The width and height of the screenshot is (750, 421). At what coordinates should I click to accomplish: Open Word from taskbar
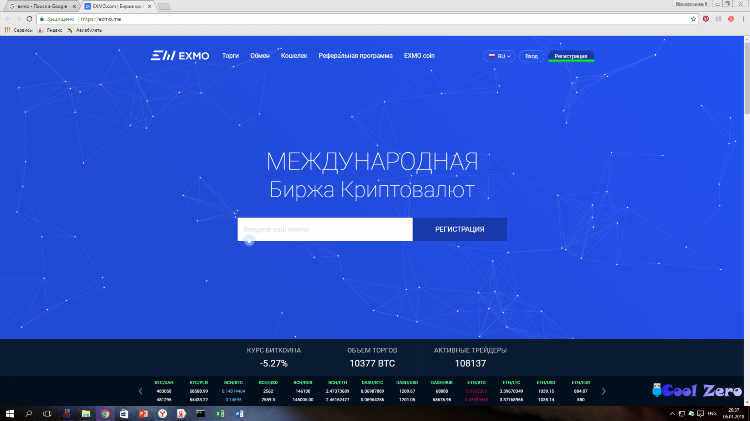point(239,413)
